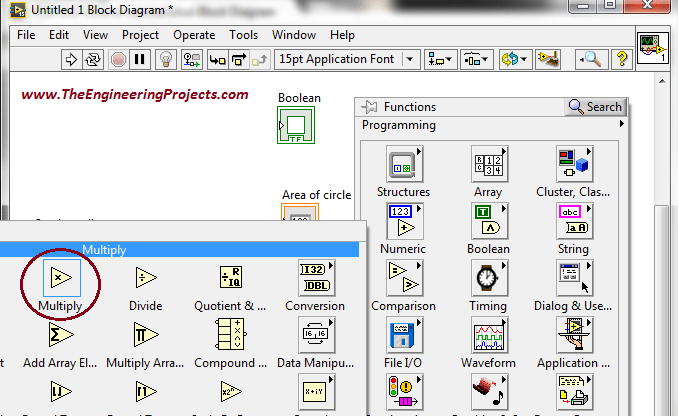Click the Pause button in toolbar
Viewport: 678px width, 416px height.
pyautogui.click(x=140, y=59)
